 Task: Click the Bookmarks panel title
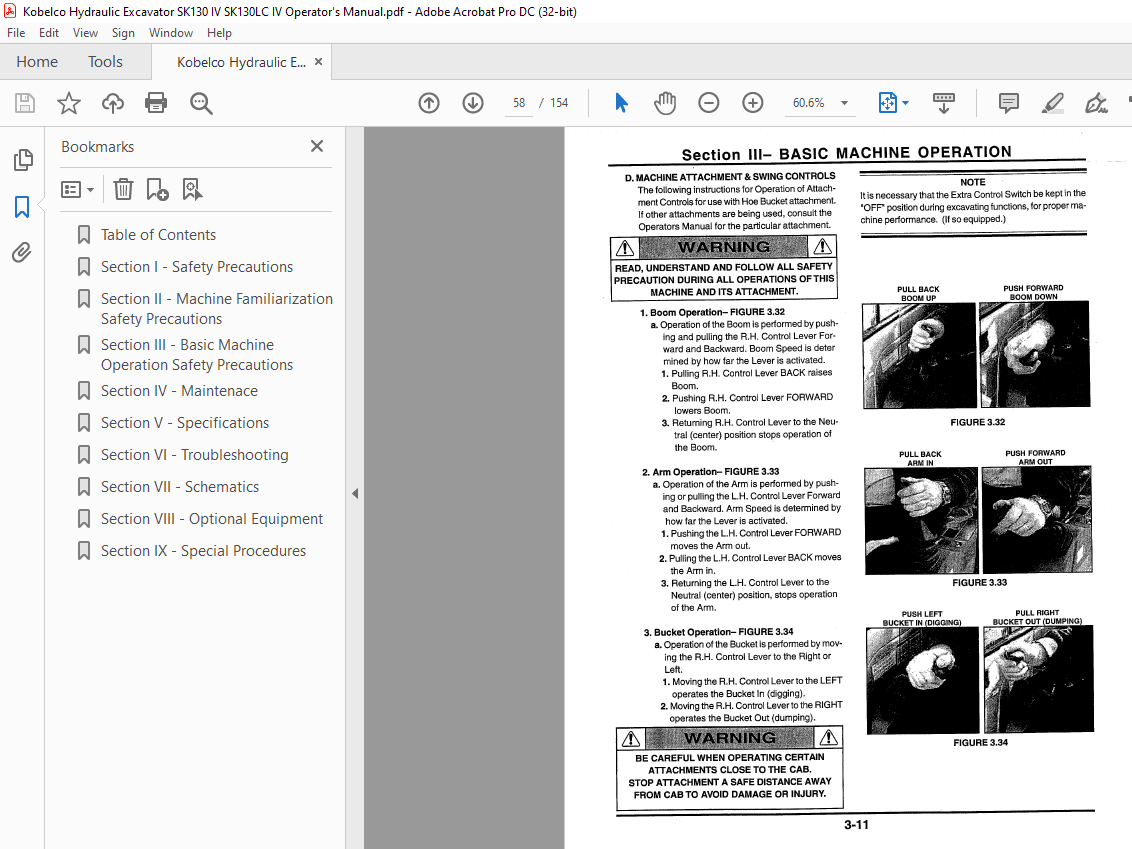pos(97,147)
